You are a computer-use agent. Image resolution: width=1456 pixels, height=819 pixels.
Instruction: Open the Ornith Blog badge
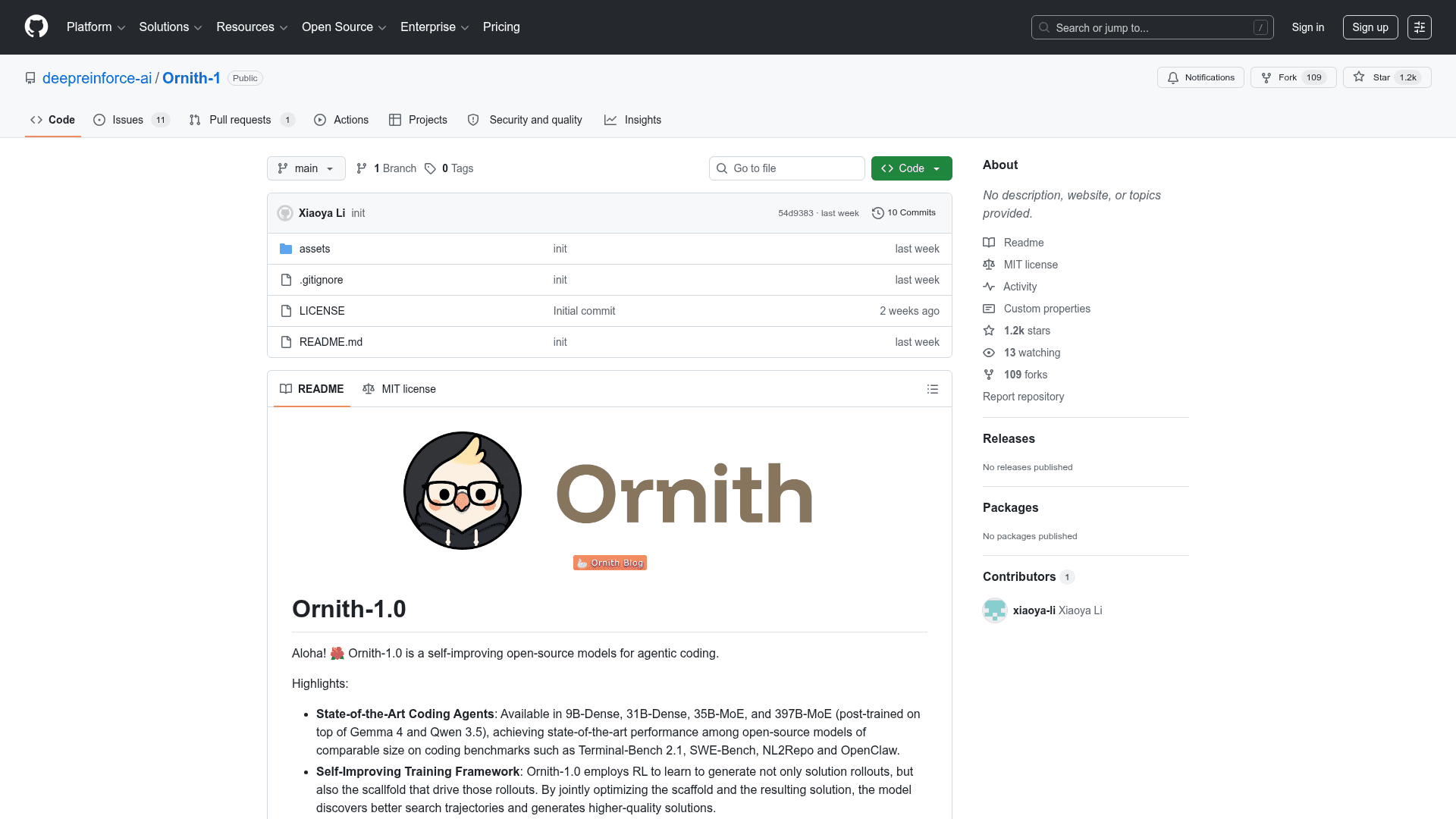[x=610, y=563]
